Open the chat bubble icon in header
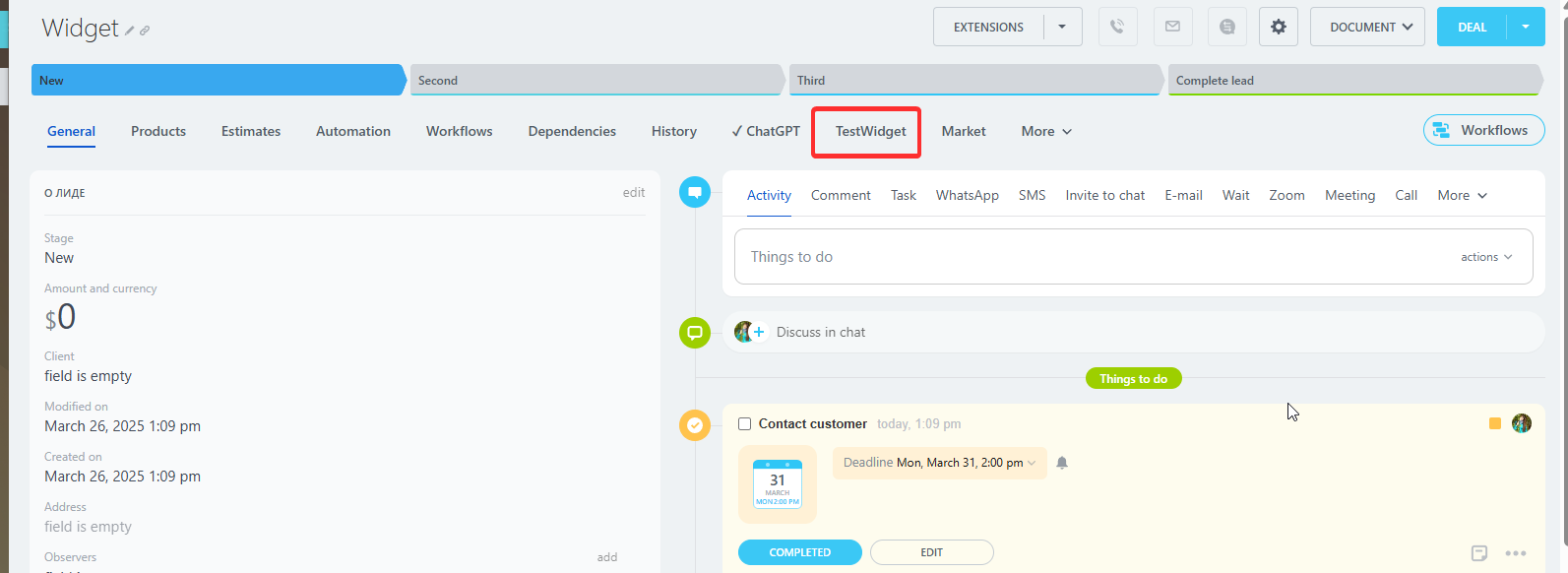Image resolution: width=1568 pixels, height=573 pixels. pos(1227,27)
